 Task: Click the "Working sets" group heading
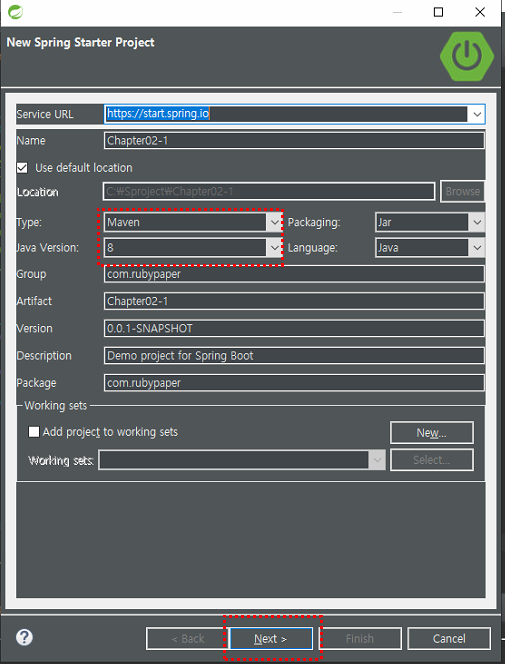55,406
